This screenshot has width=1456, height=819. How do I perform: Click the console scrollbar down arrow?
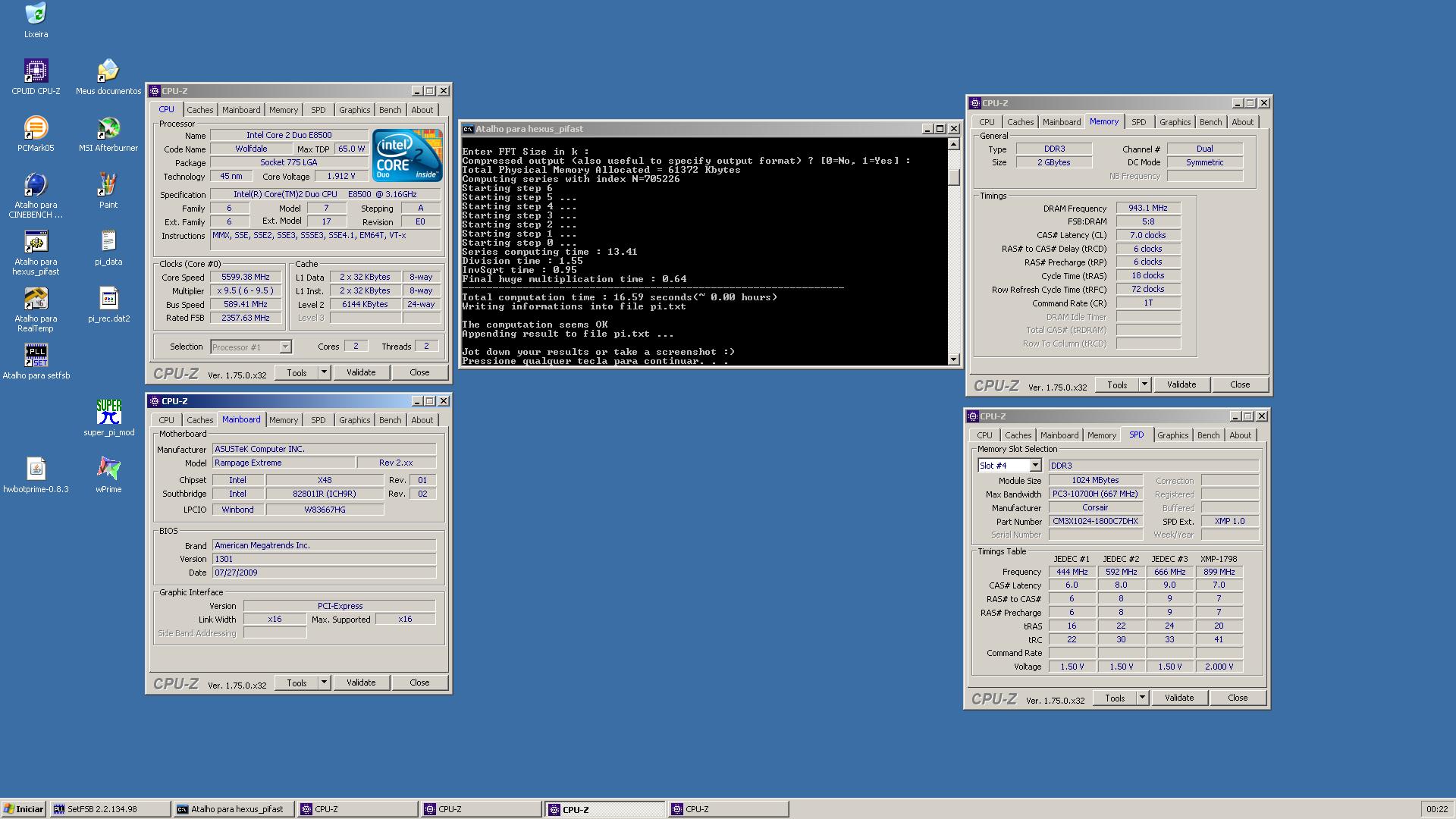point(954,359)
